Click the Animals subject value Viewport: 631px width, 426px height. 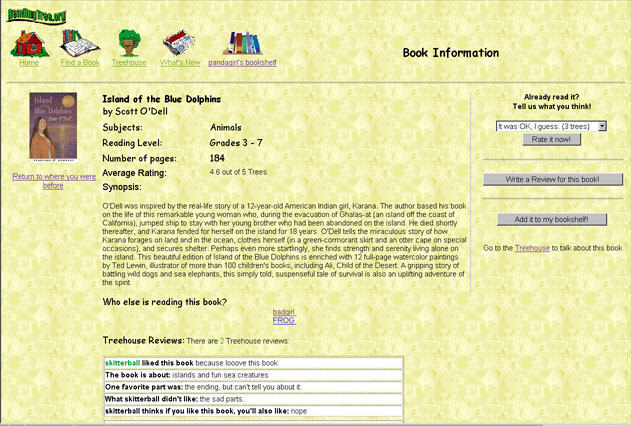[x=226, y=128]
